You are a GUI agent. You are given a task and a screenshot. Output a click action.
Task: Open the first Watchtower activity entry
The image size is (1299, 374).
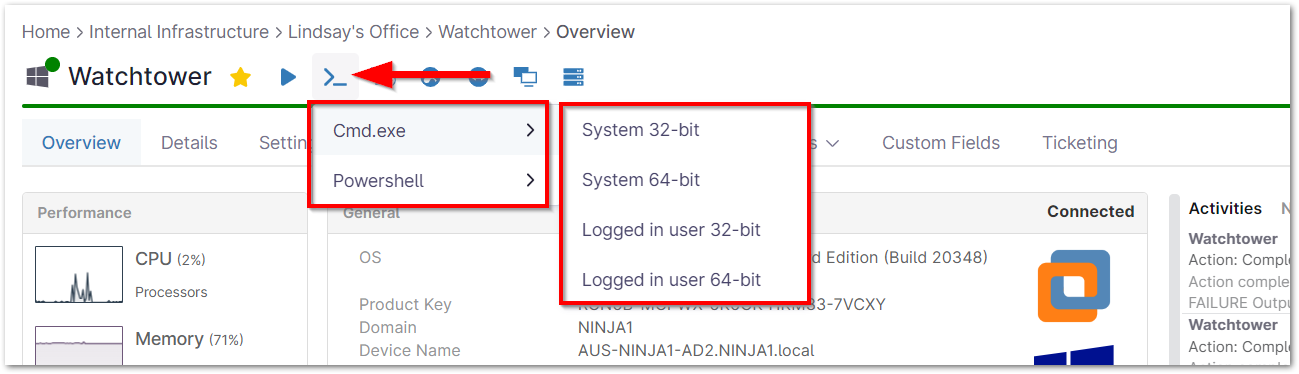(1233, 238)
